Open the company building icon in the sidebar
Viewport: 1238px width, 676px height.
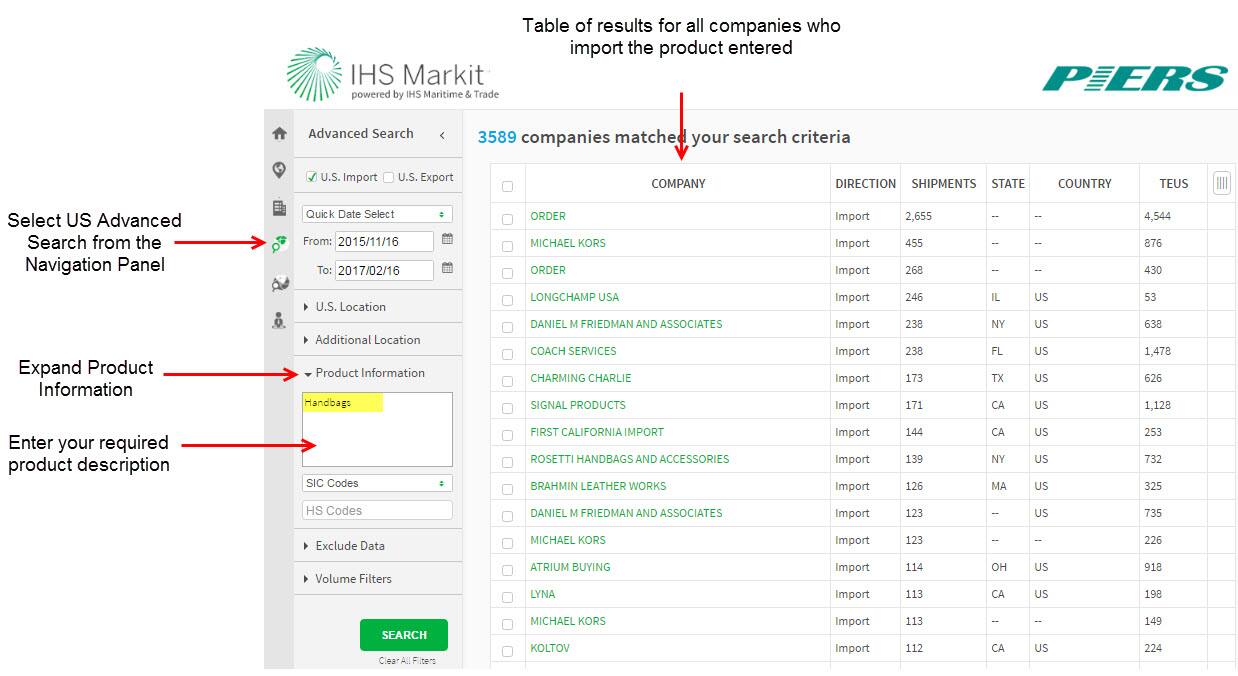pyautogui.click(x=279, y=208)
